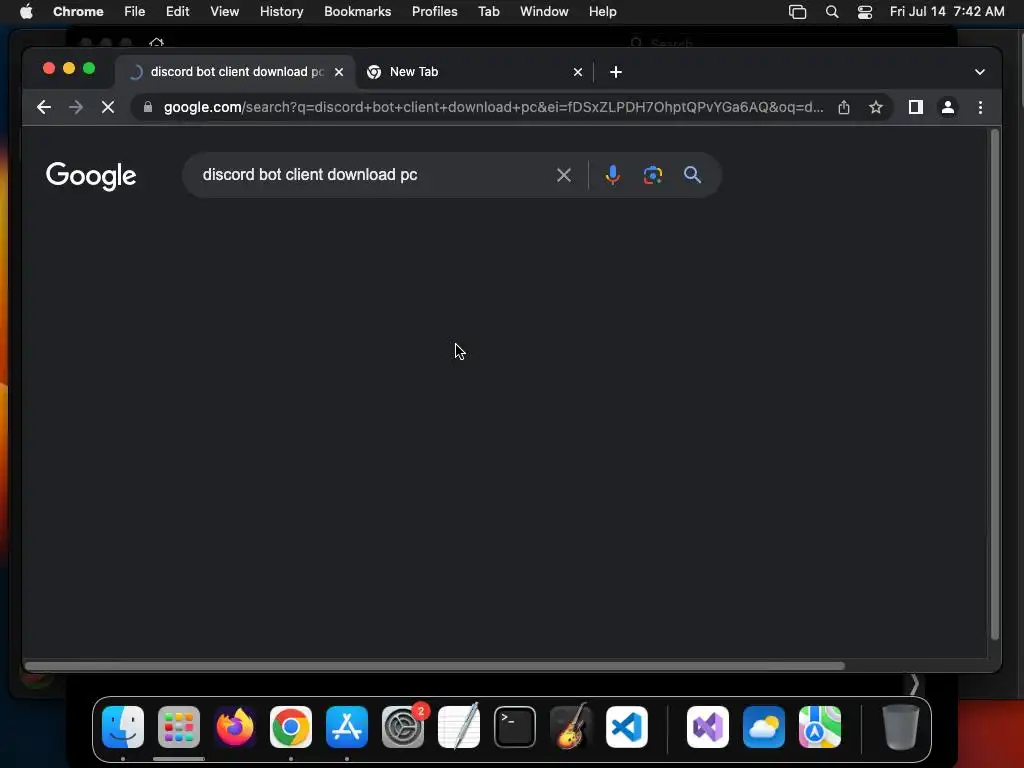Open the Edit menu
The width and height of the screenshot is (1024, 768).
click(x=177, y=12)
